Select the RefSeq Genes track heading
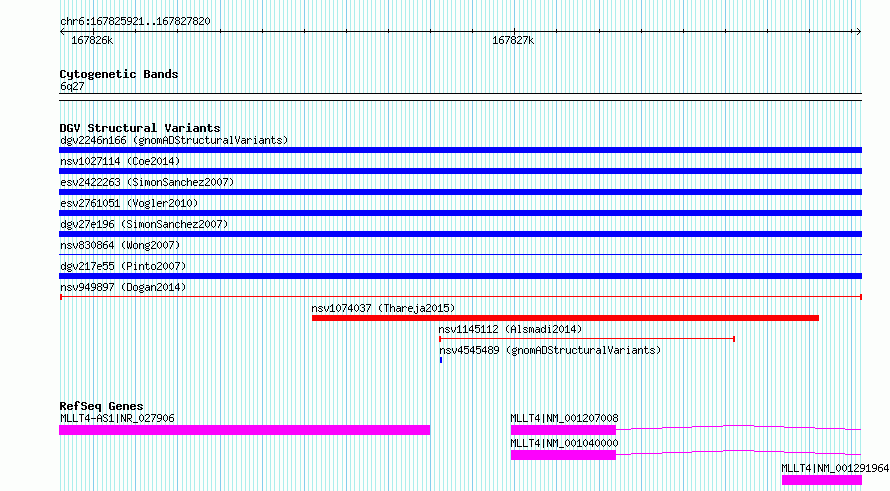This screenshot has width=890, height=491. pos(102,406)
